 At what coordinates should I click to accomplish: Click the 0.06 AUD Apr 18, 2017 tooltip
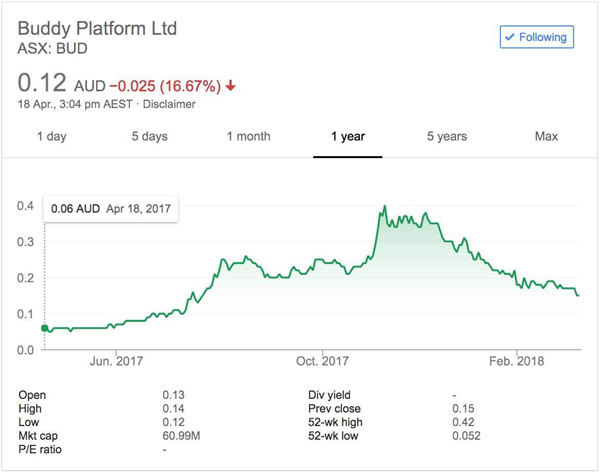[x=111, y=209]
